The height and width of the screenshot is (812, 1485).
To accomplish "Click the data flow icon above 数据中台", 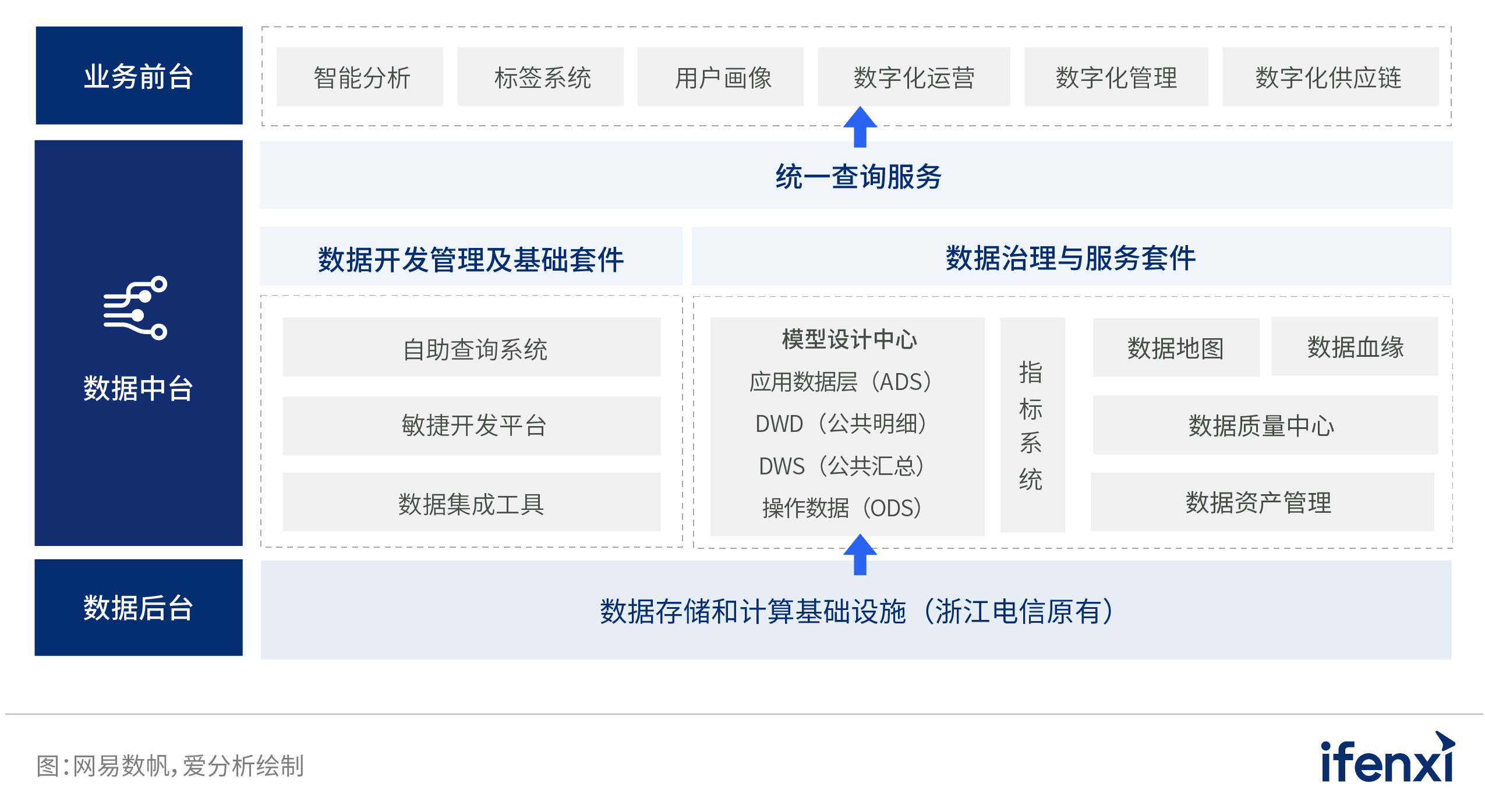I will point(135,308).
